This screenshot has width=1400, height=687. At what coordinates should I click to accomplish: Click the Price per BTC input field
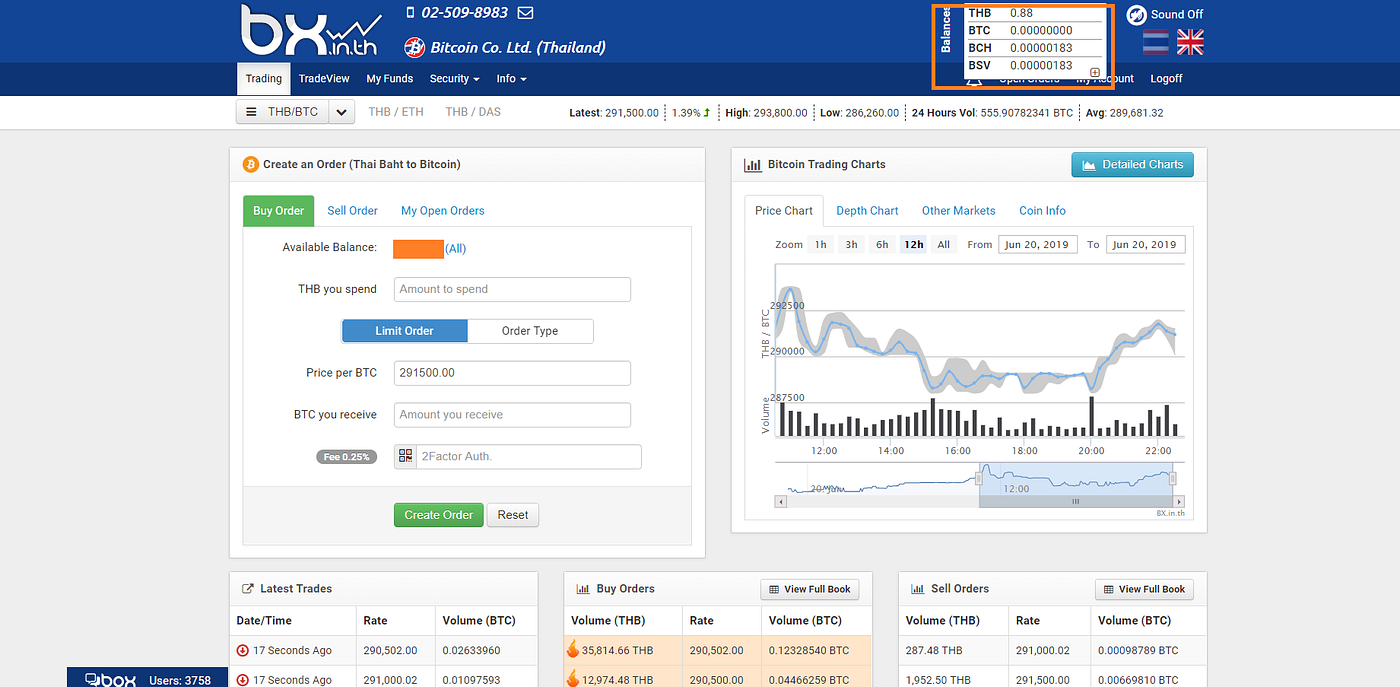point(512,373)
